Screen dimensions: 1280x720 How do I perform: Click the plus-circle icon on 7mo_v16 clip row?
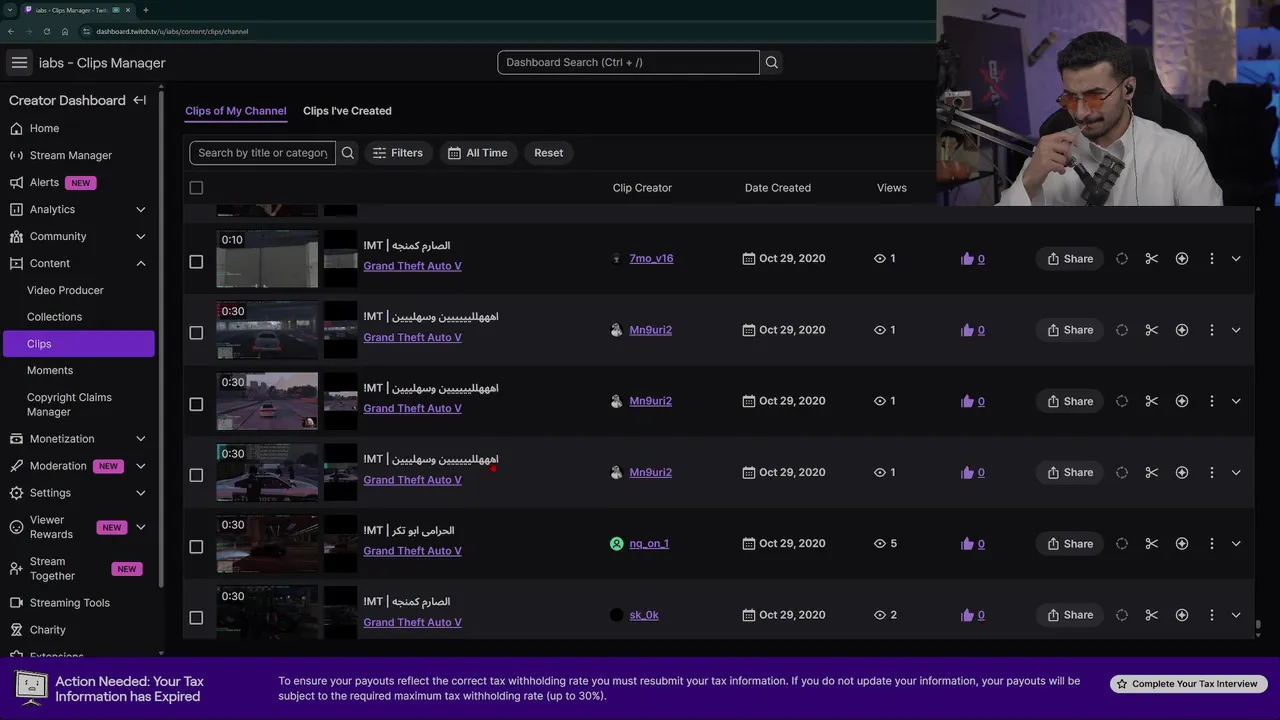(1182, 259)
